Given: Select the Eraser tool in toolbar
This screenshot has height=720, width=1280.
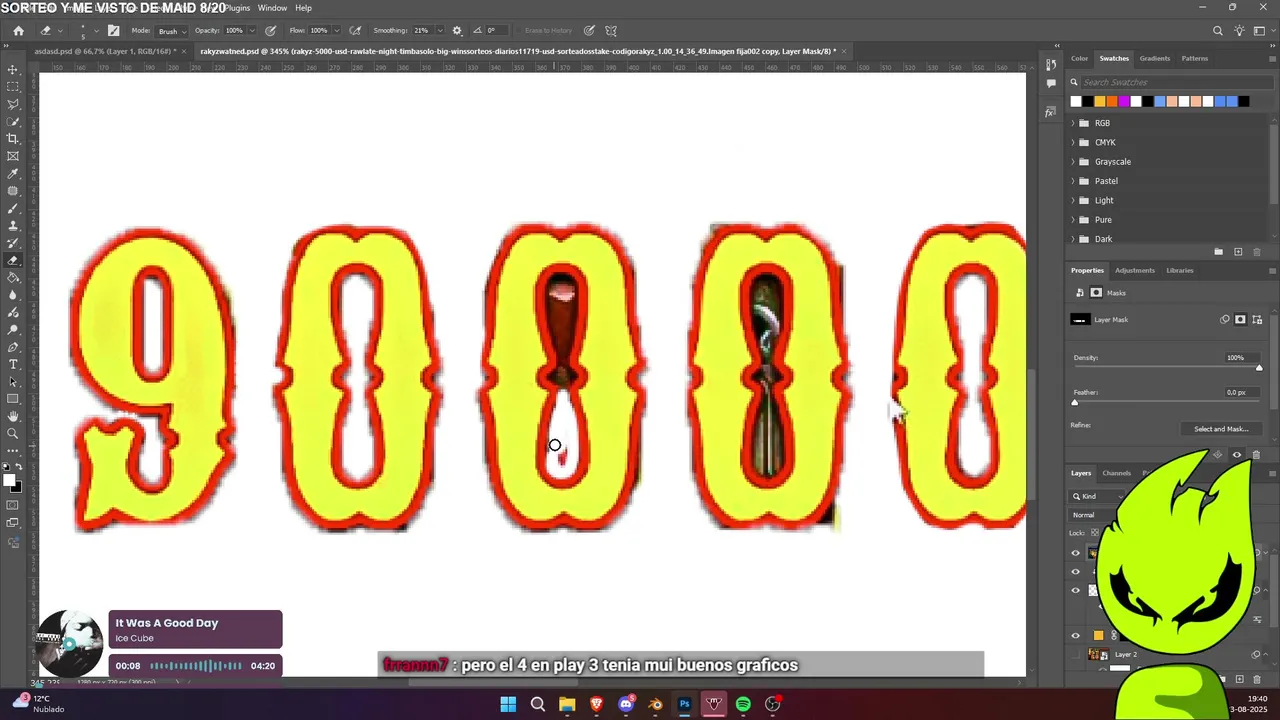Looking at the screenshot, I should coord(13,260).
